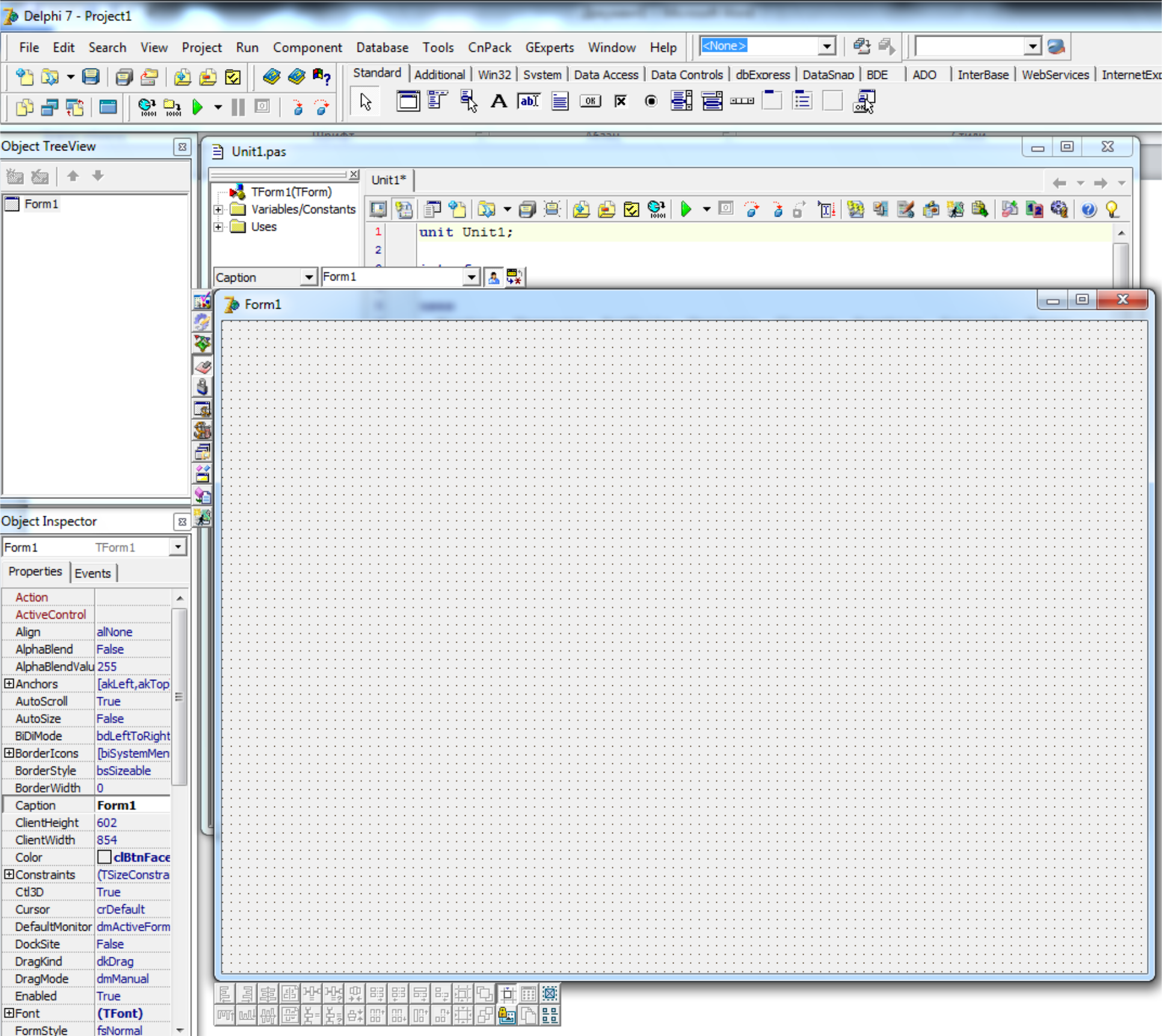Click the Pause button in main toolbar

pos(238,108)
